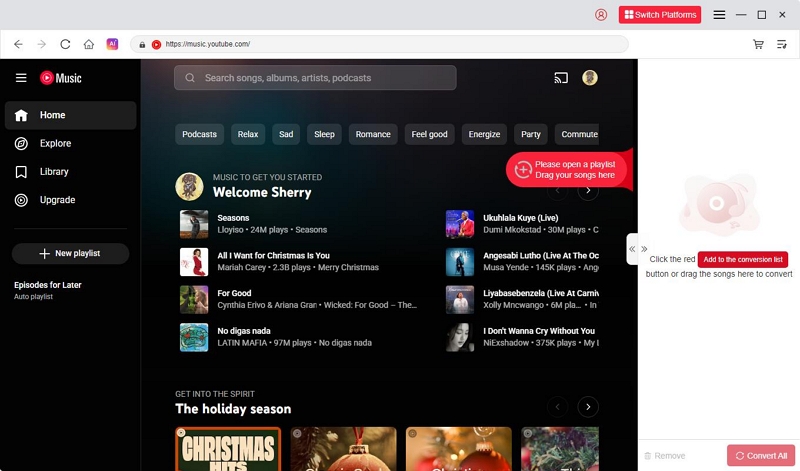Expand panel with the right double-chevron
This screenshot has height=471, width=800.
coord(644,249)
